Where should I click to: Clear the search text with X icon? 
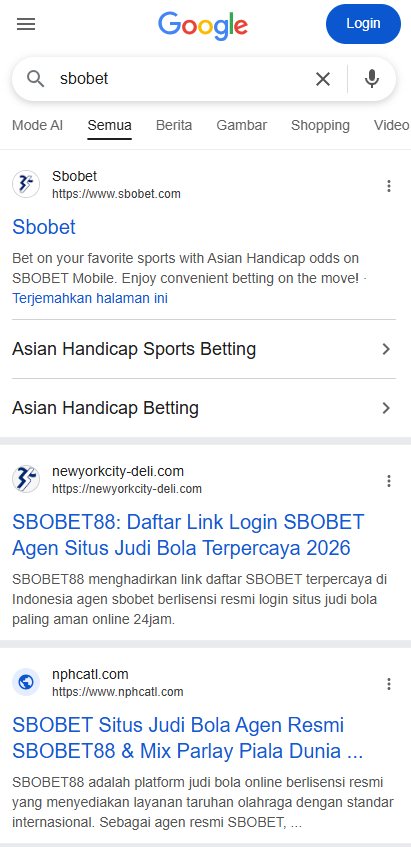(323, 79)
